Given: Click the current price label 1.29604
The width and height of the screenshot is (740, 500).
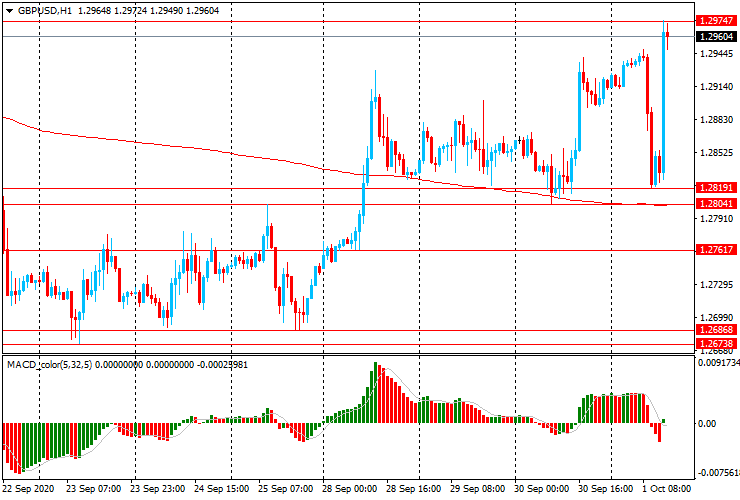Looking at the screenshot, I should [x=717, y=36].
